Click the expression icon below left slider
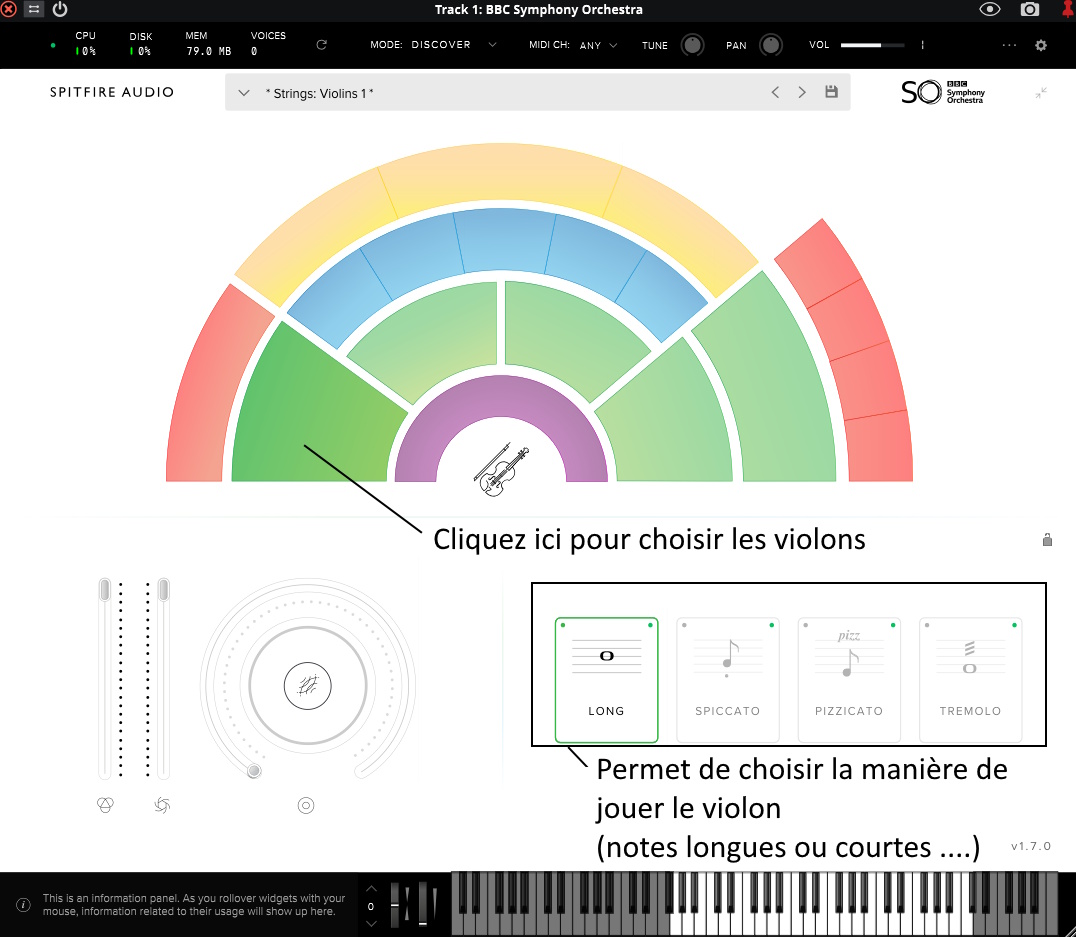The width and height of the screenshot is (1076, 937). pos(105,805)
